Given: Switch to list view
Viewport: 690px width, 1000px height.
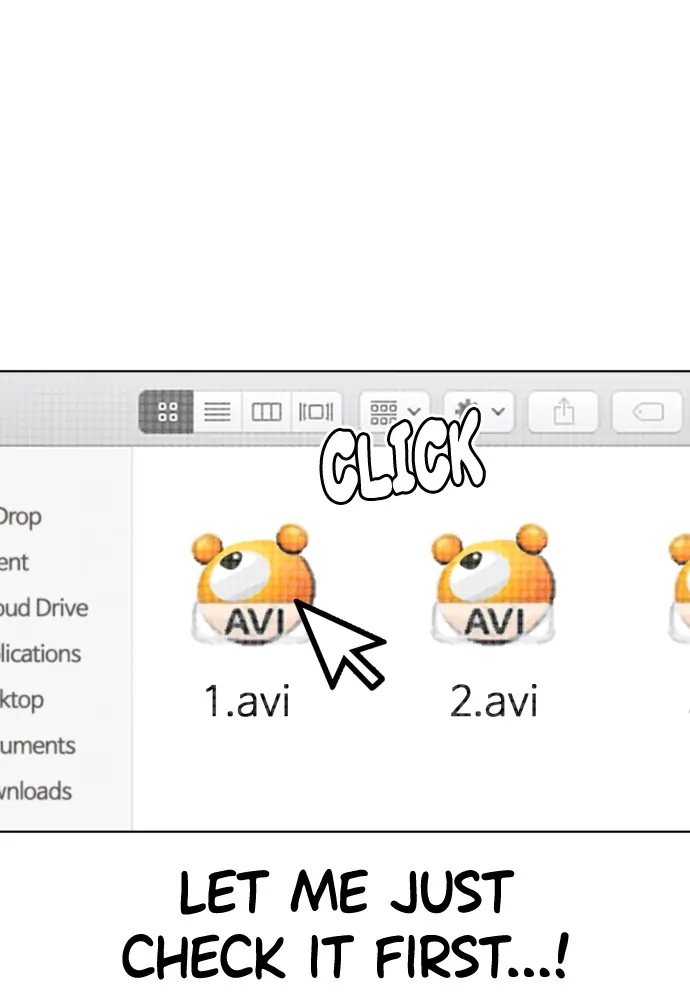Looking at the screenshot, I should pyautogui.click(x=217, y=411).
